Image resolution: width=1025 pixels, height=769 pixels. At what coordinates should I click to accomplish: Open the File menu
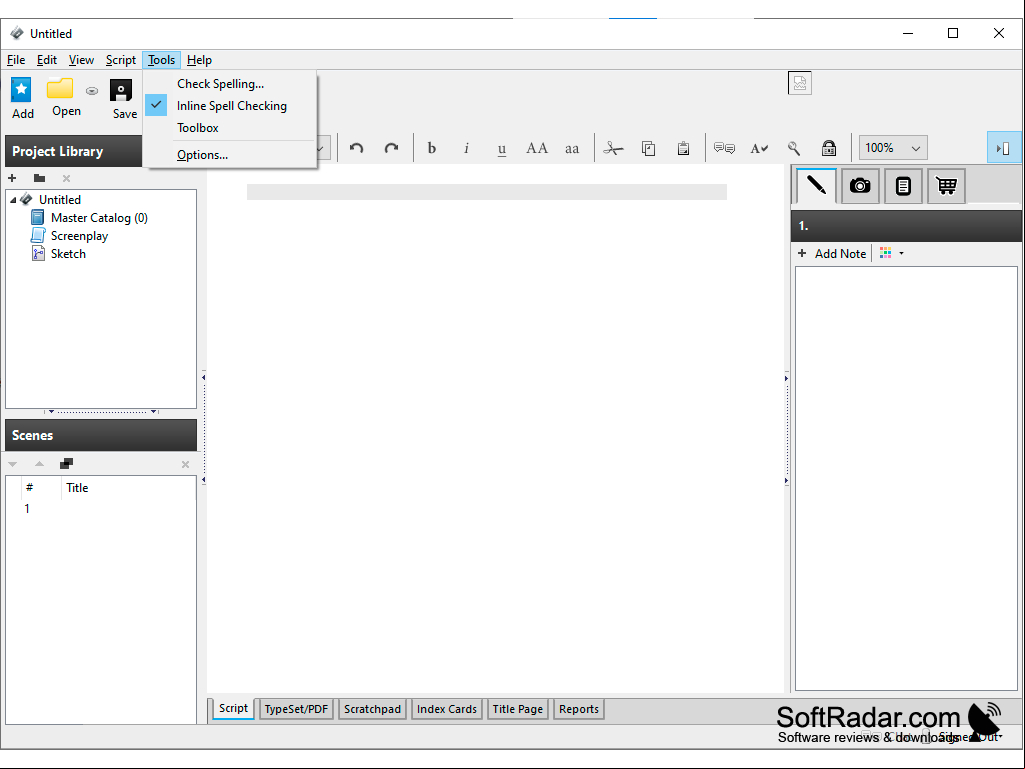click(16, 60)
